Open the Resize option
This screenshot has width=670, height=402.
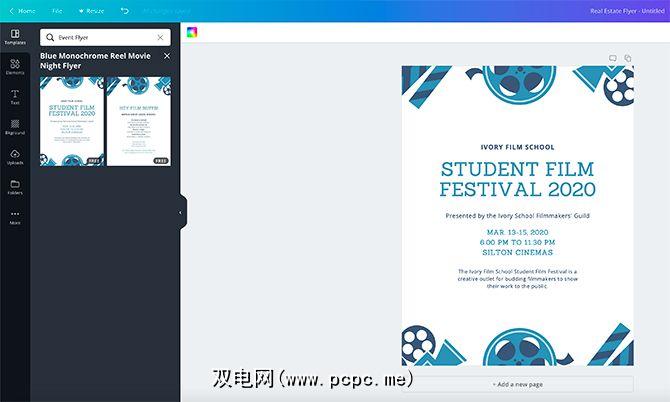pyautogui.click(x=91, y=11)
